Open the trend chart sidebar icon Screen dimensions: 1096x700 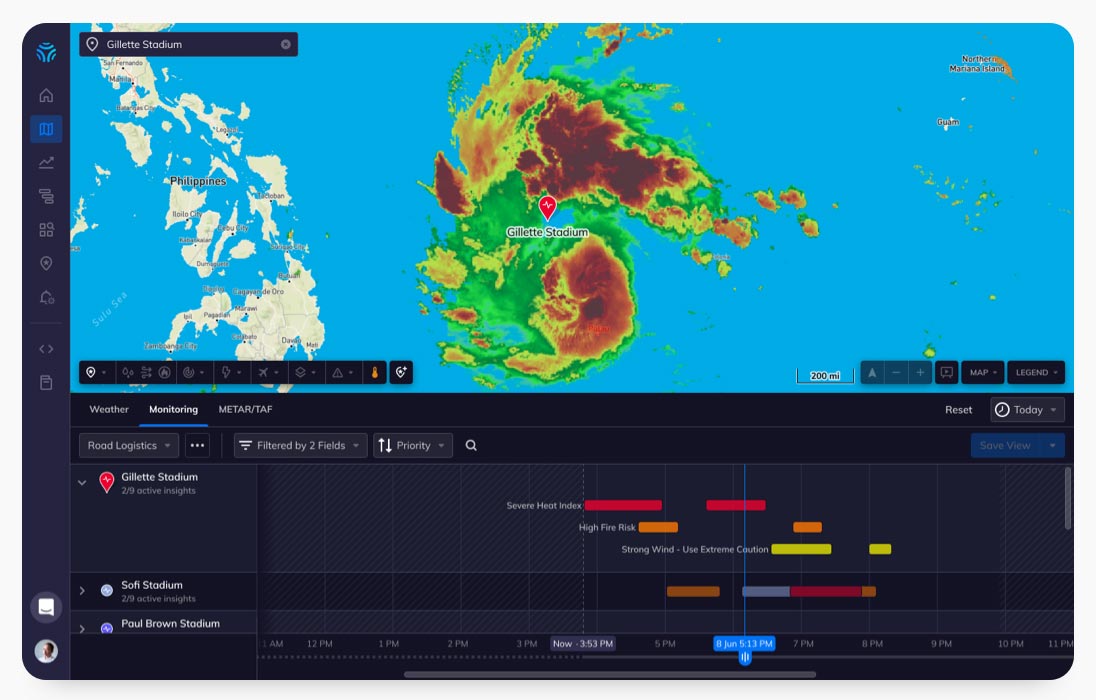click(x=46, y=162)
